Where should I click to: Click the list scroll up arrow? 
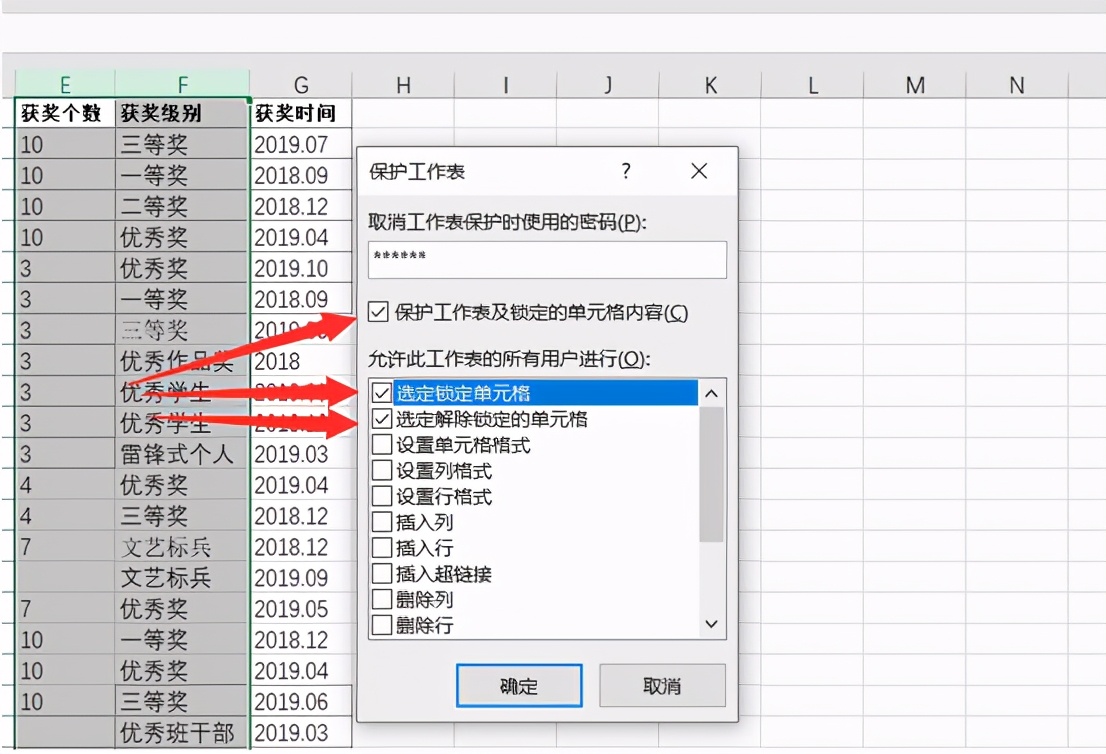click(x=712, y=394)
